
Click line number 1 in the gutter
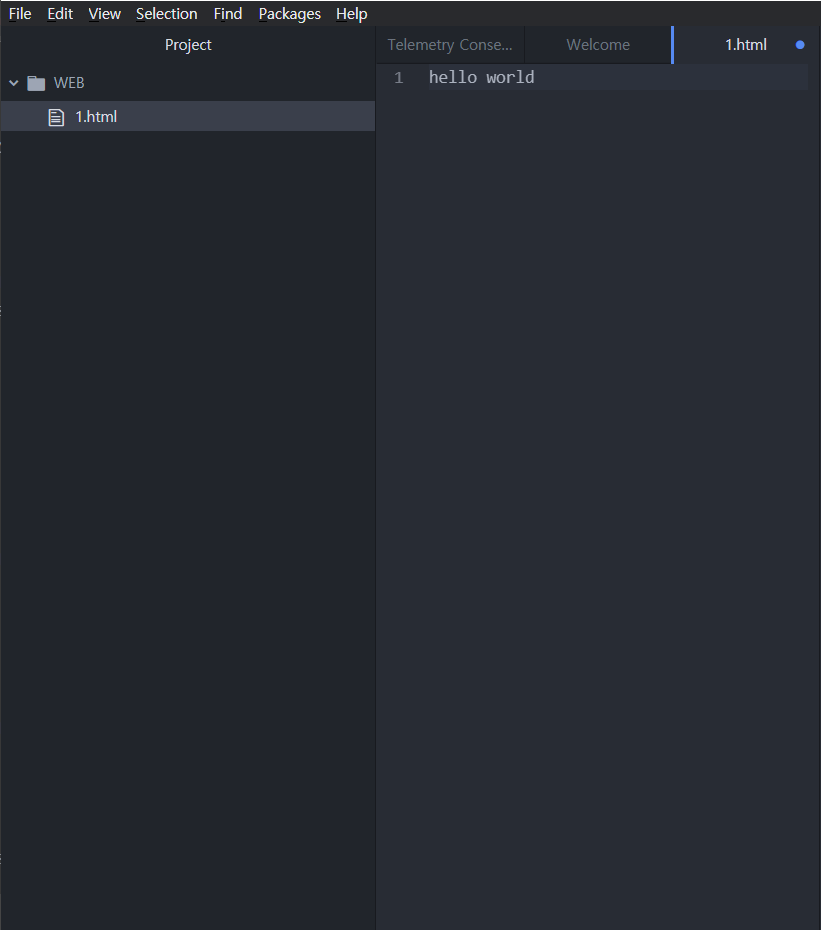point(398,77)
